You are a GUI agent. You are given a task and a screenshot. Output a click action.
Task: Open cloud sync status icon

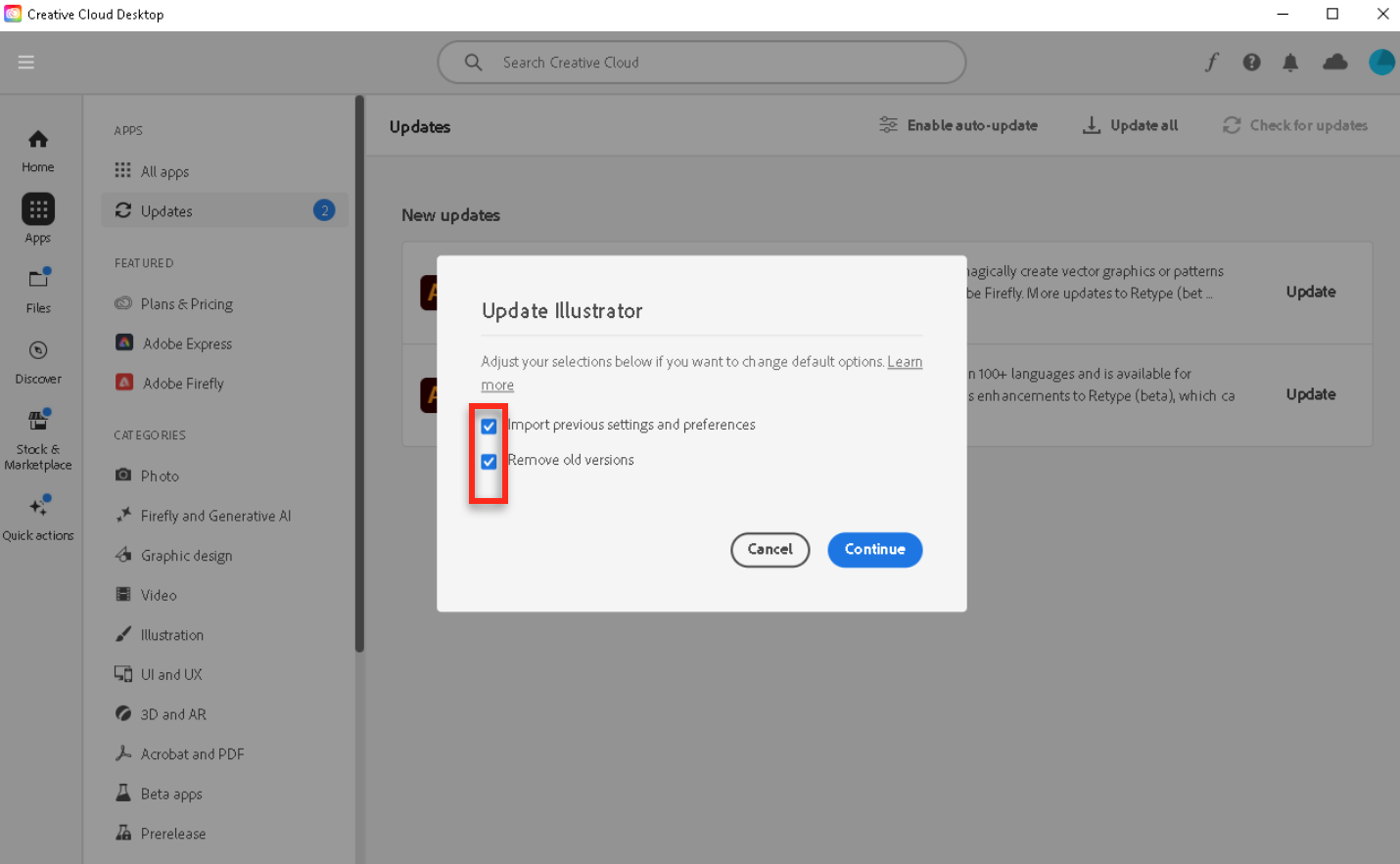coord(1334,63)
